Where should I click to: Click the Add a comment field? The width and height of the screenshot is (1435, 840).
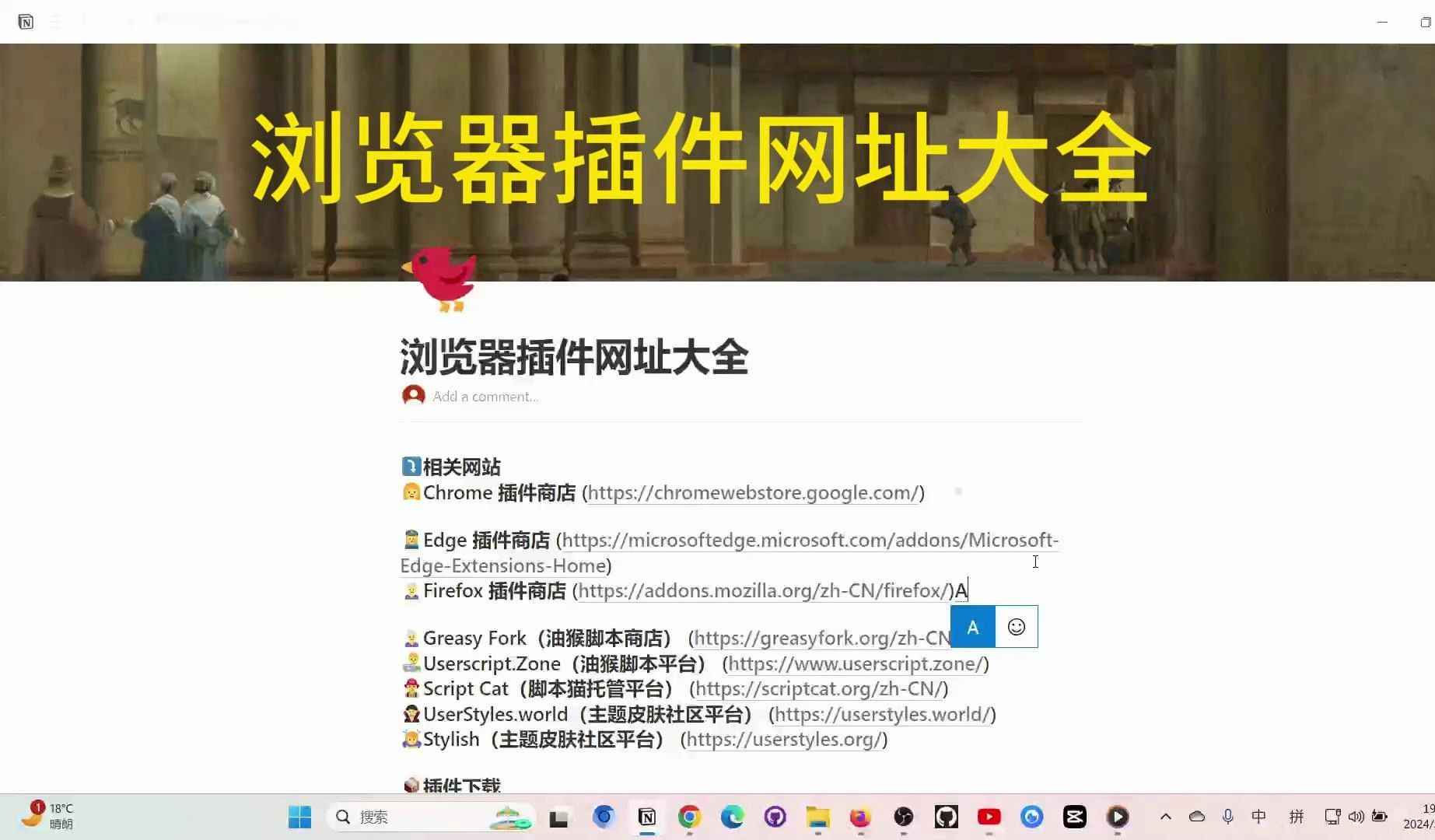485,396
